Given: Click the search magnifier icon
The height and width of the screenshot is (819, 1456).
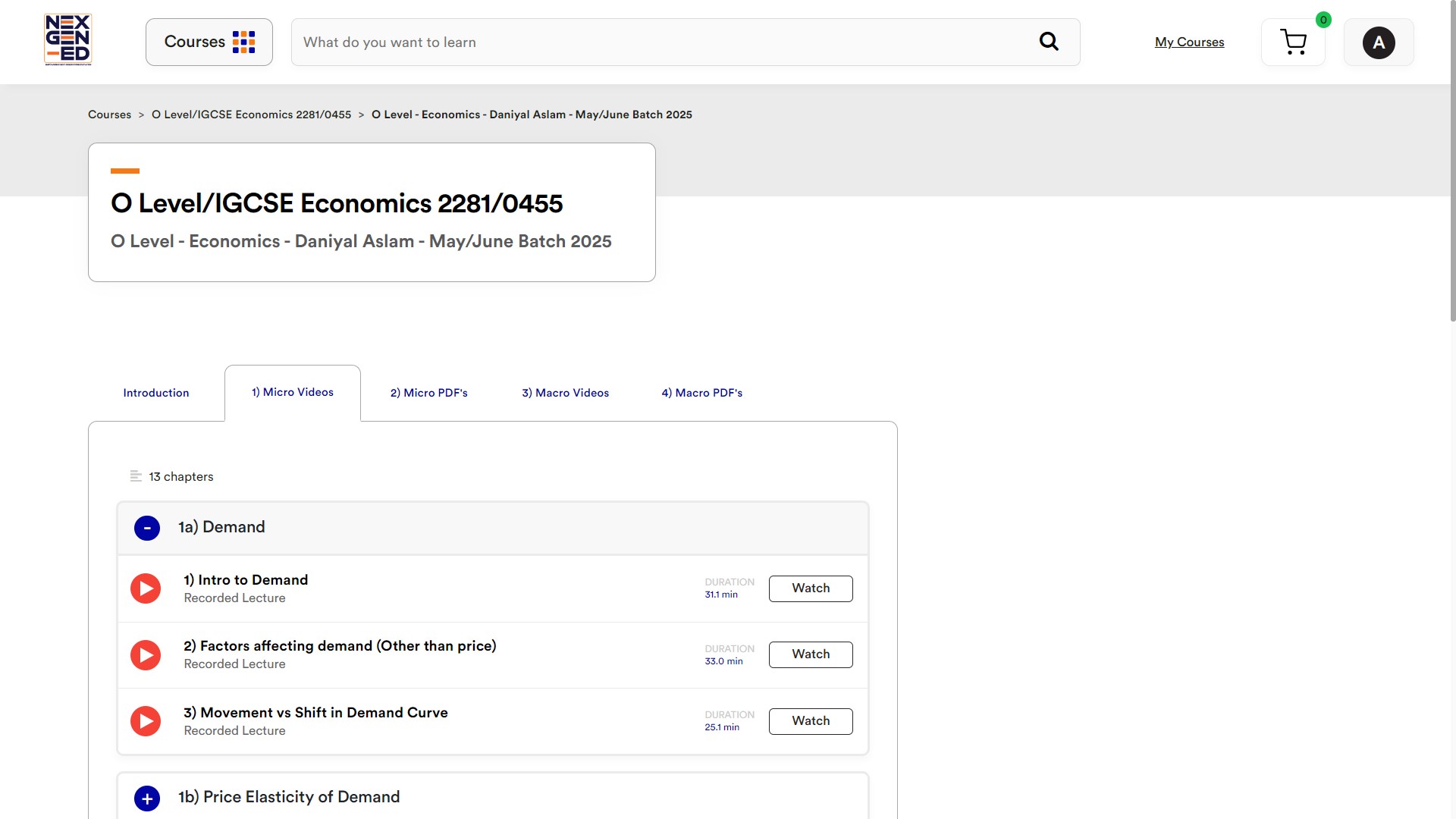Looking at the screenshot, I should pos(1048,42).
